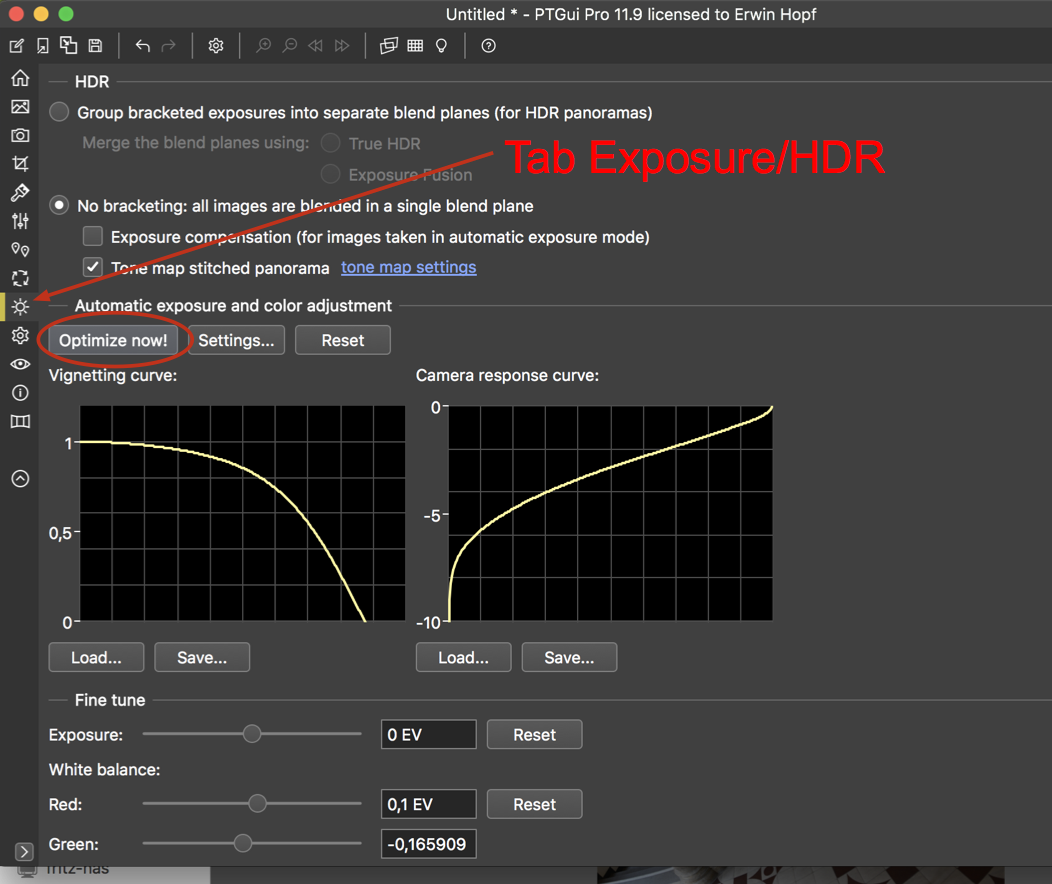Switch to the Source Images sidebar tab
The height and width of the screenshot is (884, 1052).
tap(20, 107)
